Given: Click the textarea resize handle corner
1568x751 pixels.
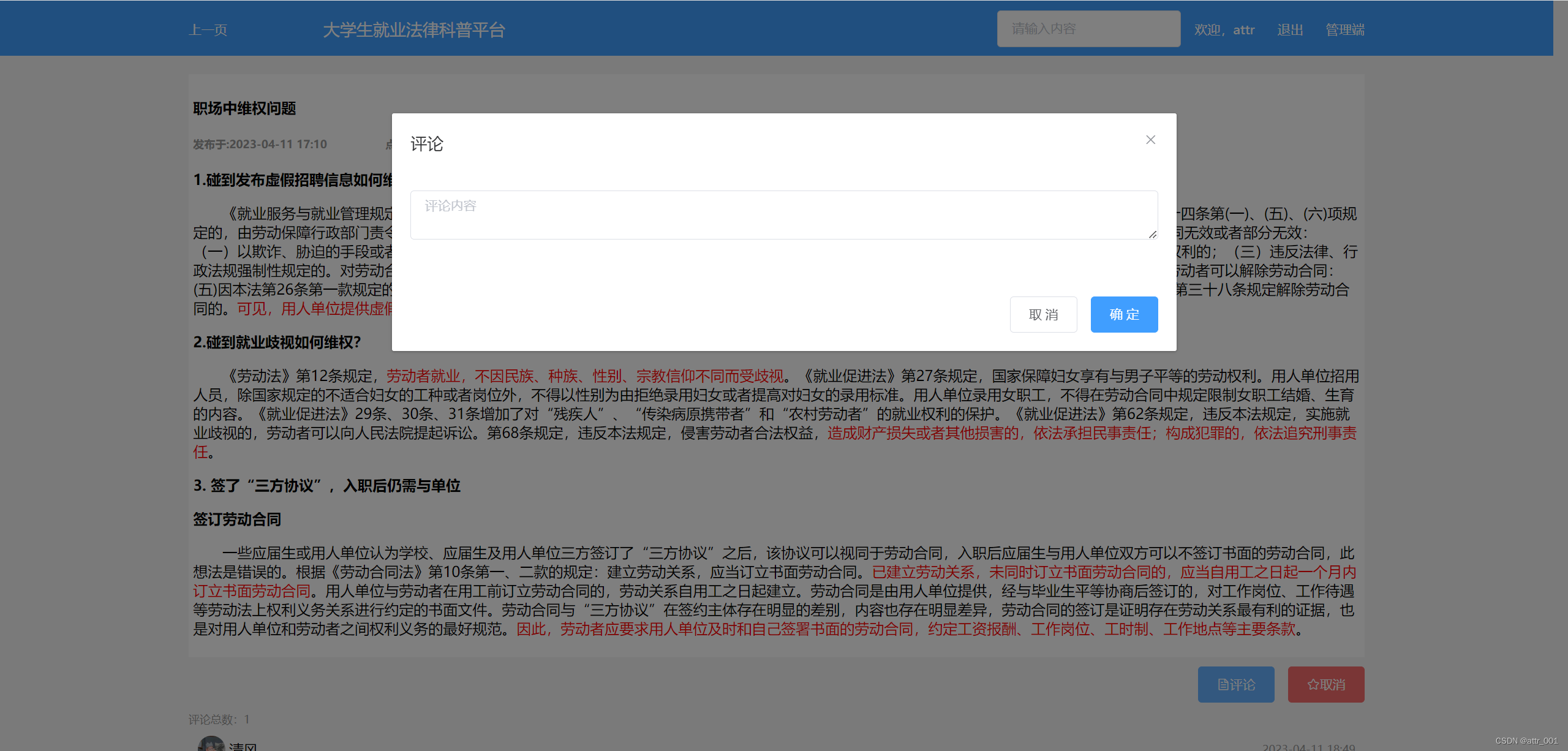Looking at the screenshot, I should tap(1153, 234).
